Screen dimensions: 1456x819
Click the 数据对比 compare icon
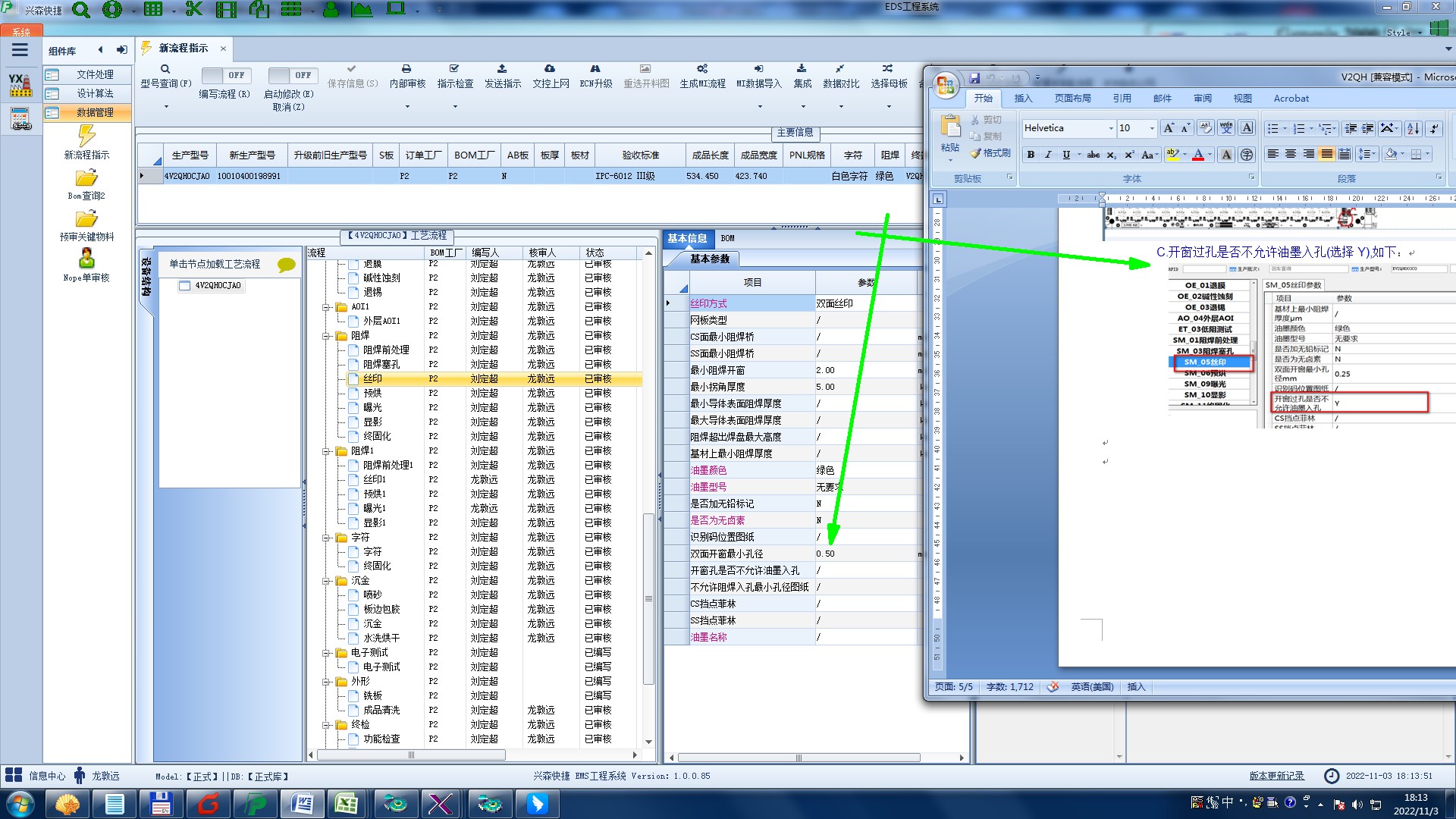[x=840, y=69]
